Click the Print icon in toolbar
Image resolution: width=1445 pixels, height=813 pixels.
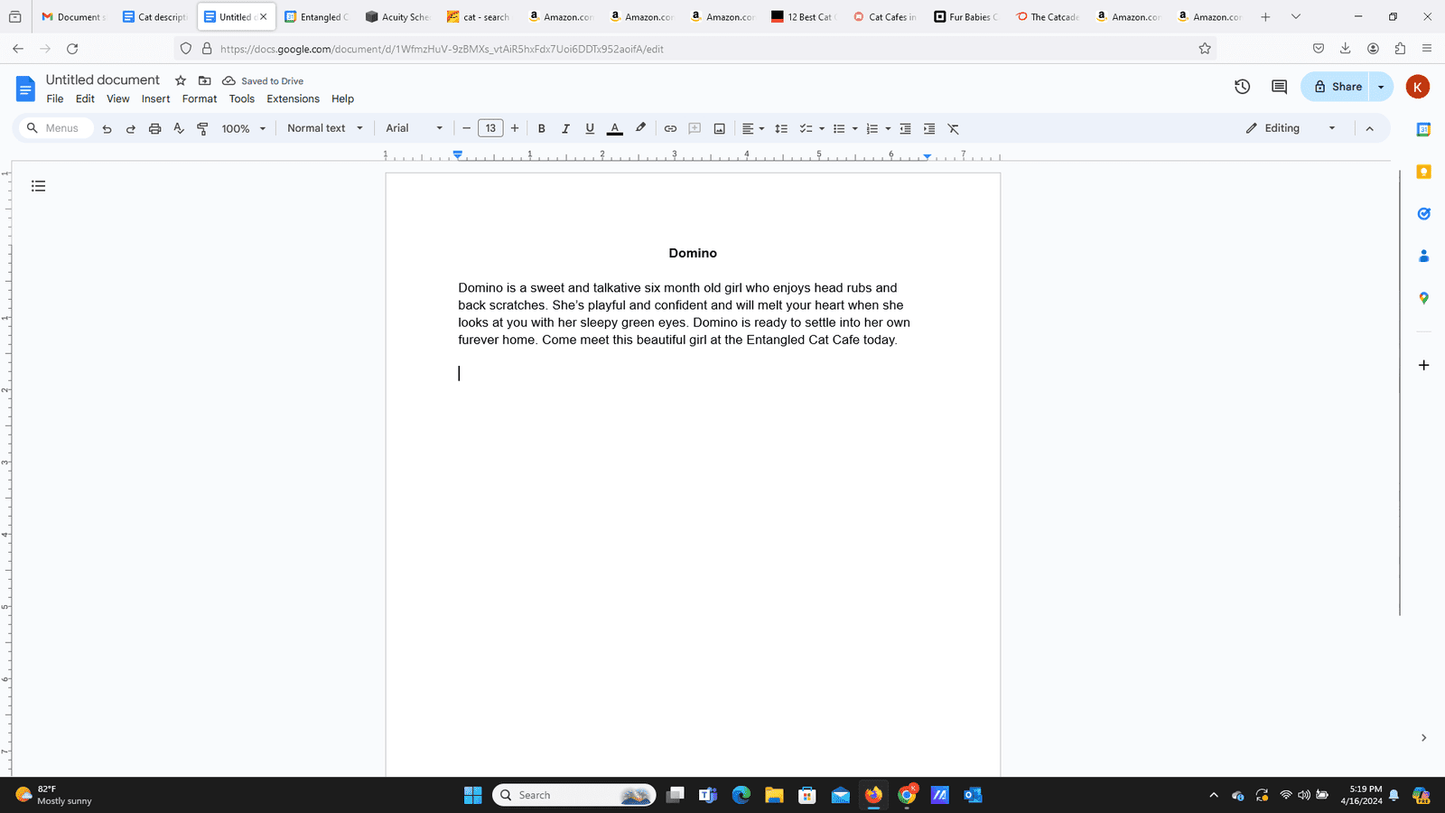155,129
